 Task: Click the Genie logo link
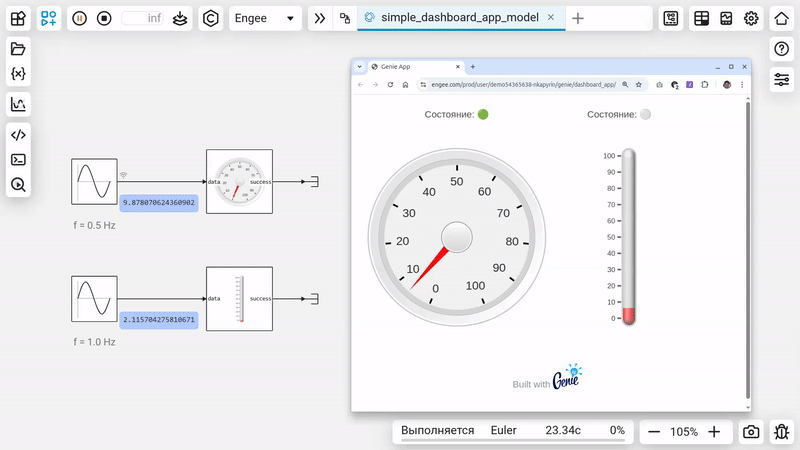click(566, 378)
